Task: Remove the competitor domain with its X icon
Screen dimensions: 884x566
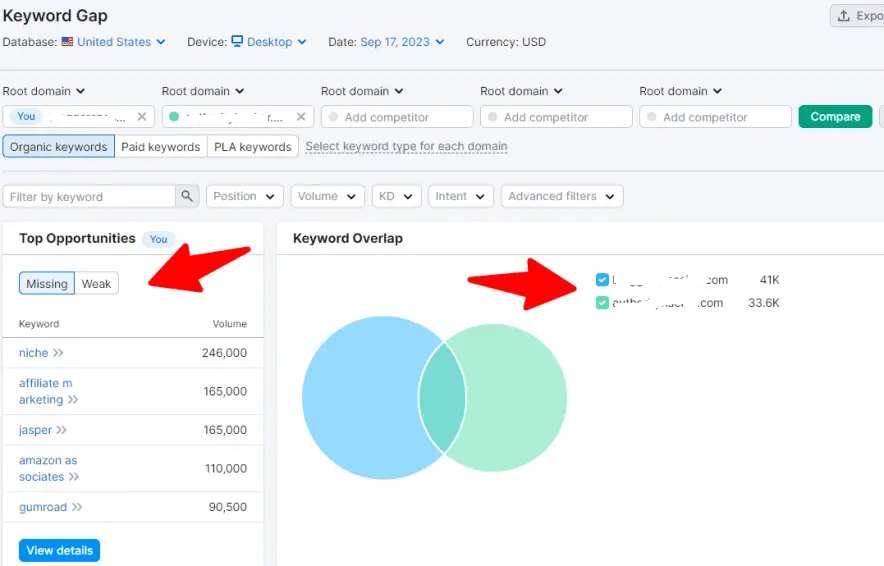Action: click(301, 116)
